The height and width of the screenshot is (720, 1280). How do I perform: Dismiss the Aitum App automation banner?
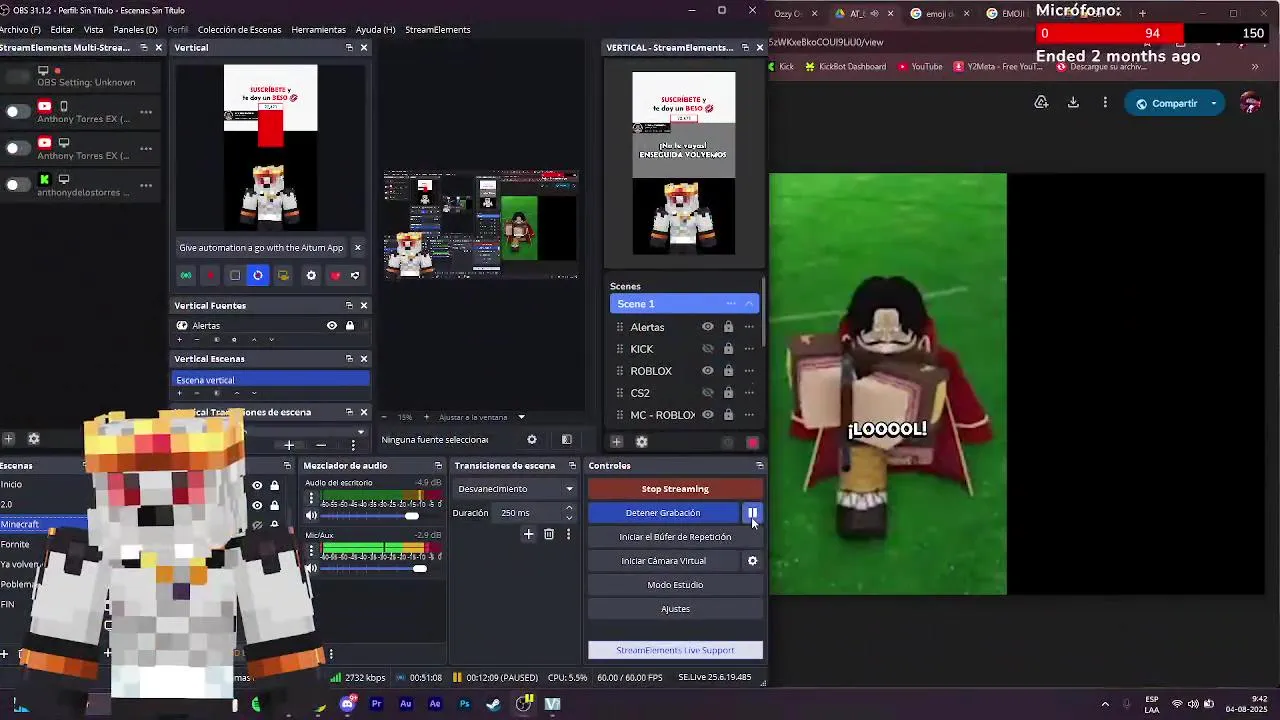(x=357, y=248)
